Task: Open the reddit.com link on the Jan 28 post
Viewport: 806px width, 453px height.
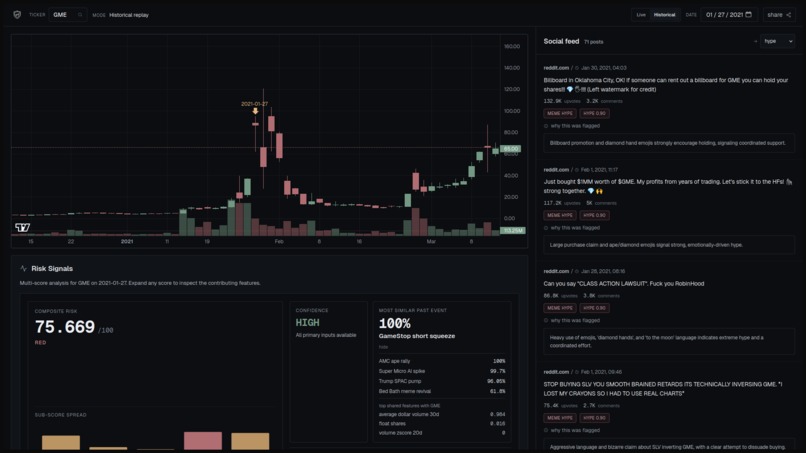Action: coord(556,271)
